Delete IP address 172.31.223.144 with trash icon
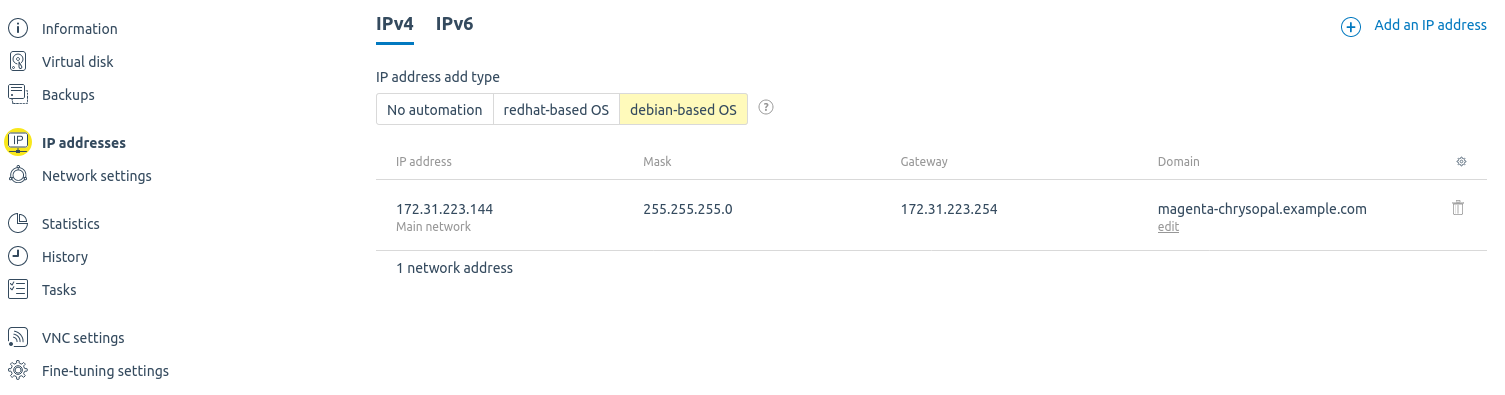 click(x=1458, y=208)
